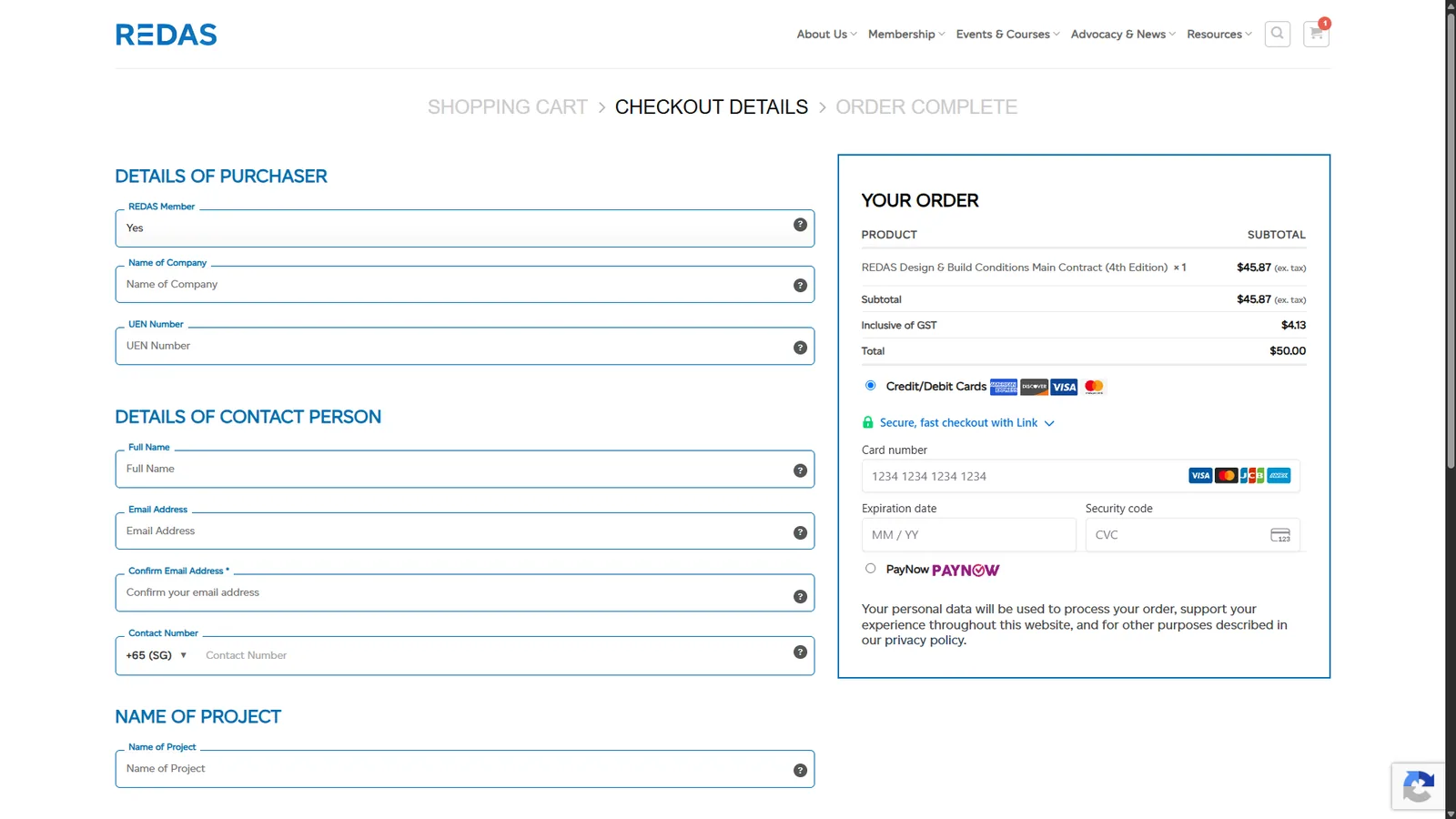1456x819 pixels.
Task: Select the PayNow payment option
Action: click(871, 569)
